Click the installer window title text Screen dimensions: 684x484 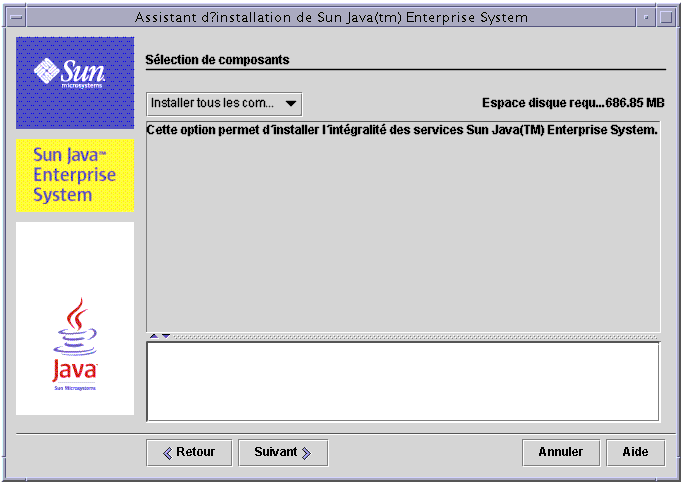click(x=331, y=17)
